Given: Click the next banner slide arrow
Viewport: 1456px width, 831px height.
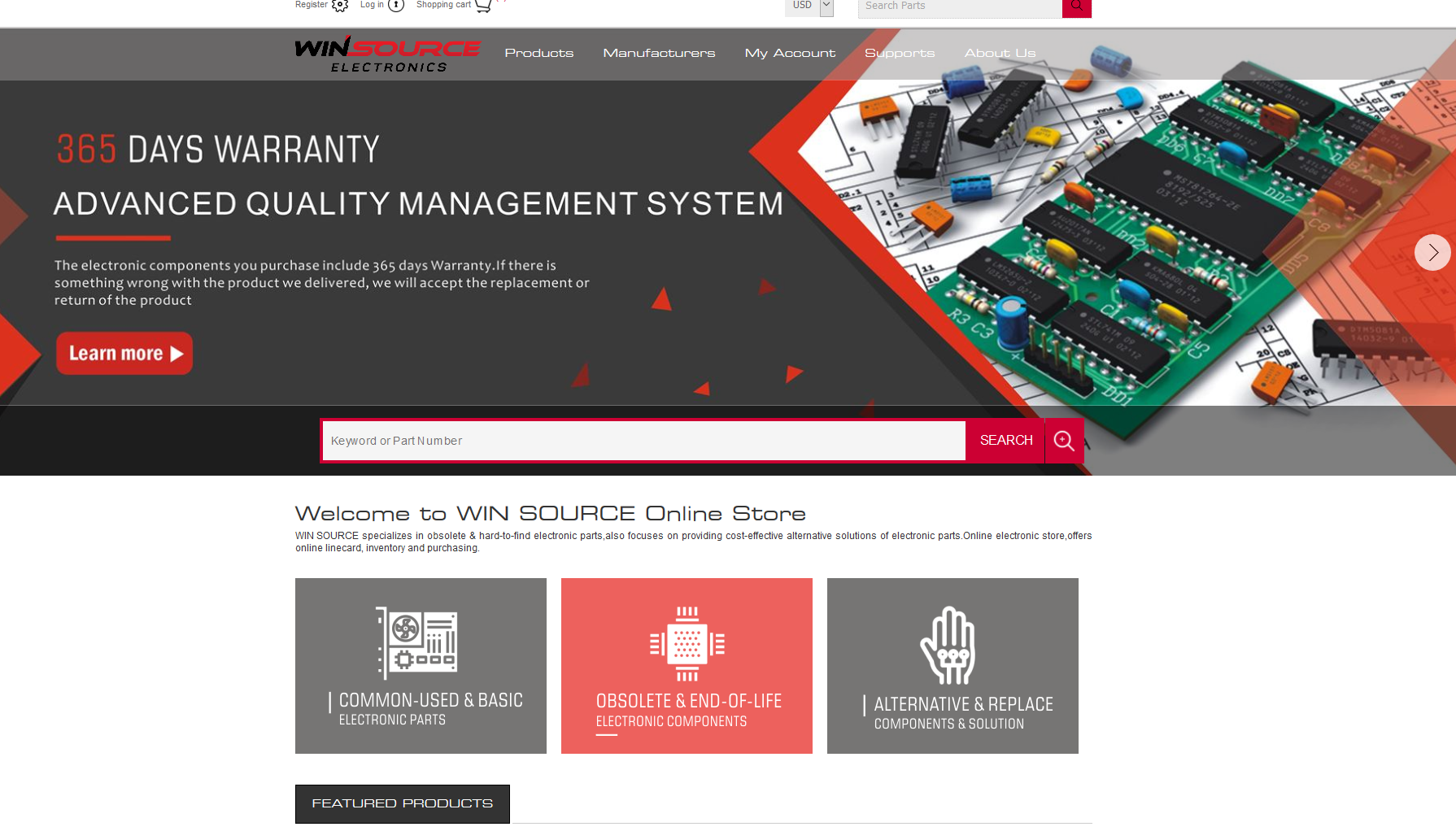Looking at the screenshot, I should (x=1432, y=252).
